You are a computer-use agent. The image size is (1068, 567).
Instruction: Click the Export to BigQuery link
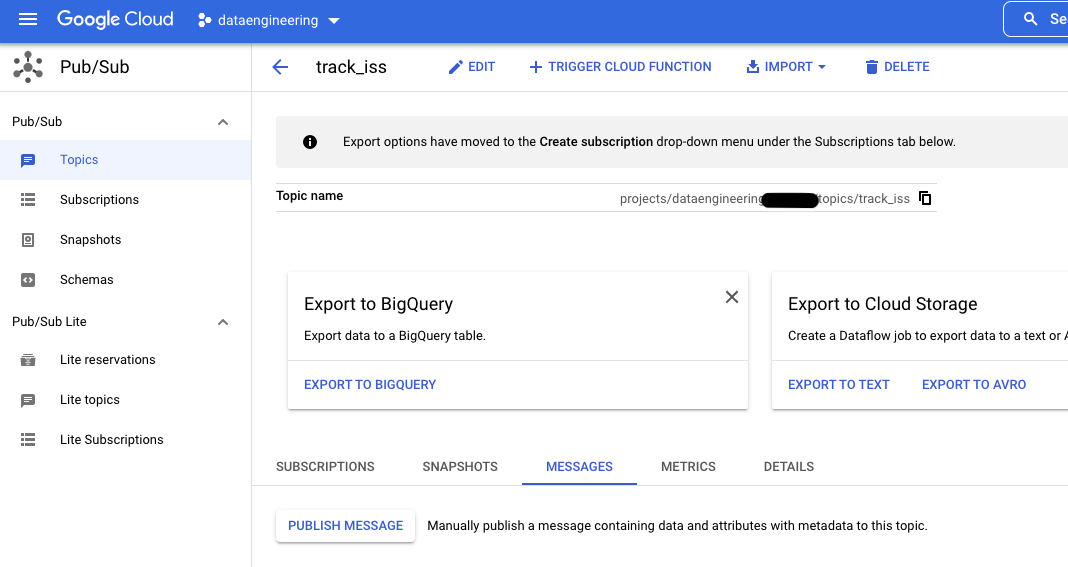(370, 384)
